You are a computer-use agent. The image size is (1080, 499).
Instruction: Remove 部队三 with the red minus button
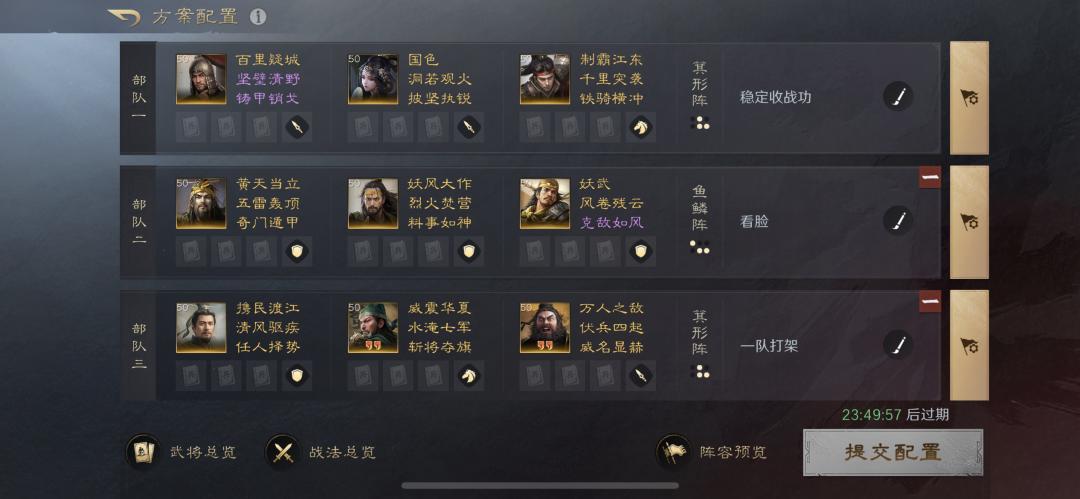click(x=930, y=301)
